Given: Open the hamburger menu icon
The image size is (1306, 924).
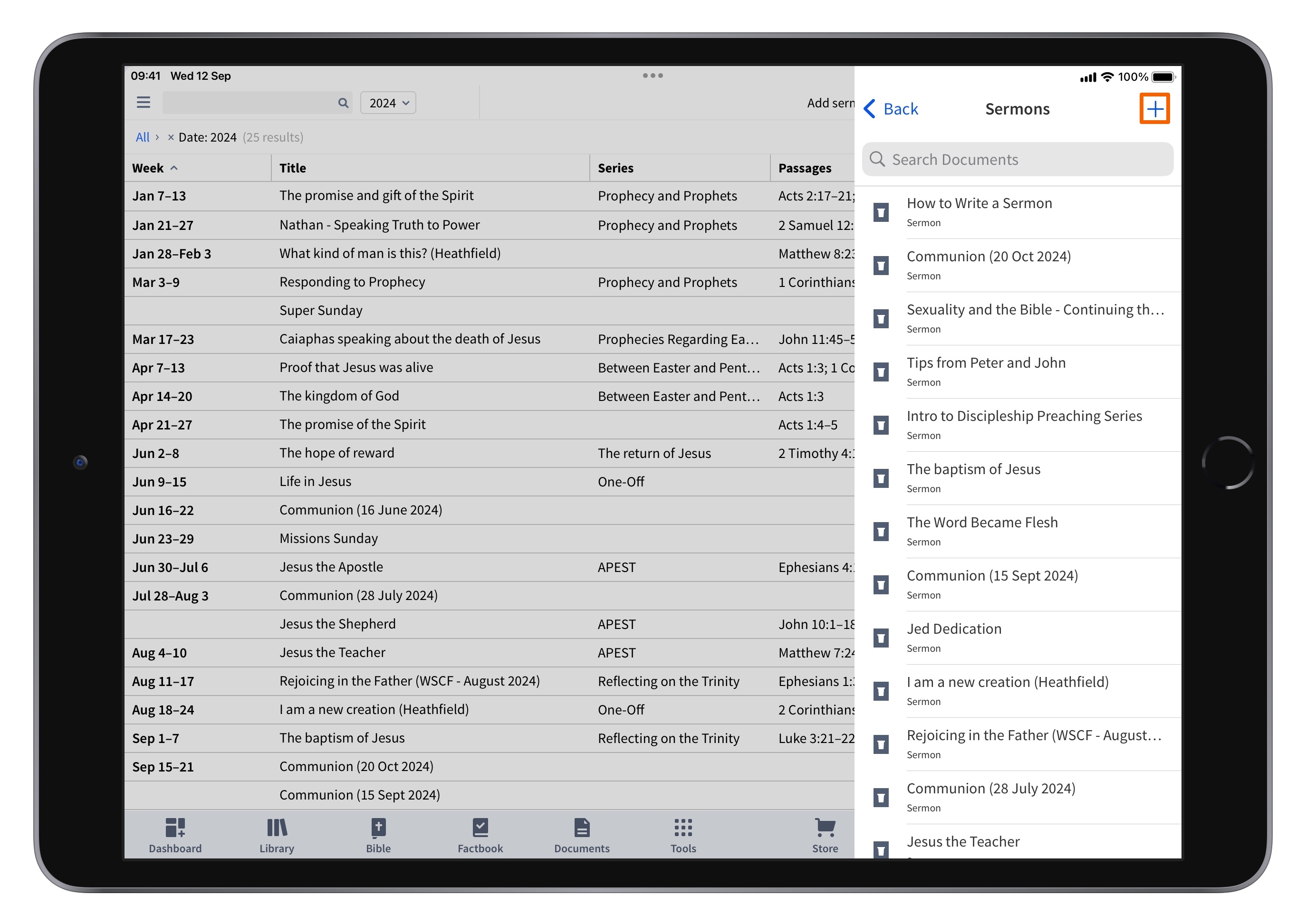Looking at the screenshot, I should pyautogui.click(x=144, y=103).
